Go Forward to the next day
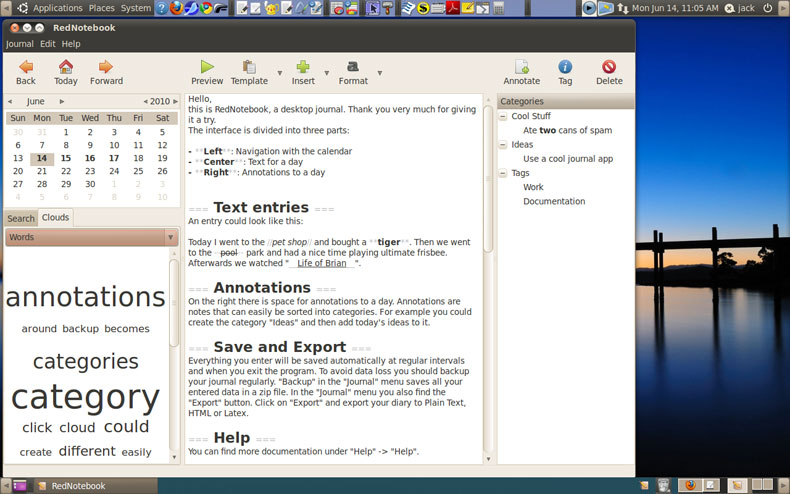 (106, 67)
